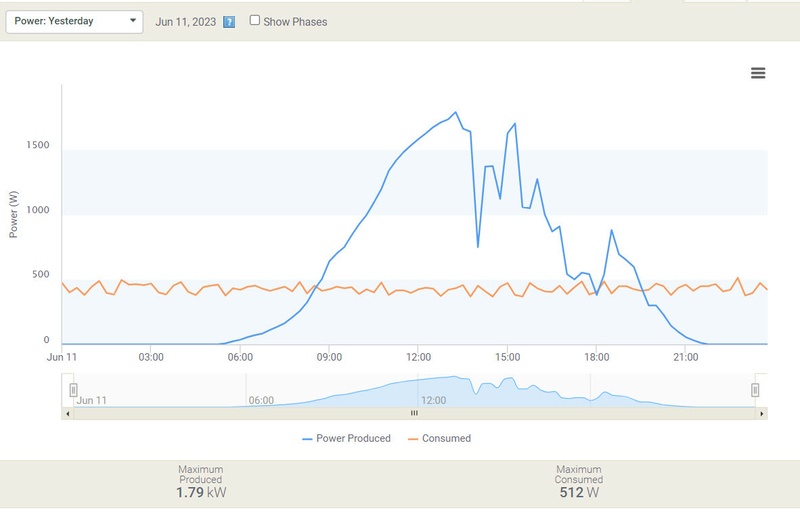
Task: Click the Maximum Consumed 512 W value
Action: point(579,492)
